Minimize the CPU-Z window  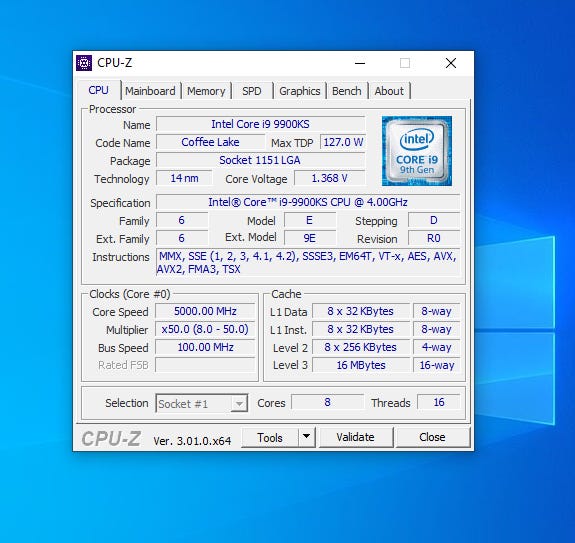[x=360, y=63]
